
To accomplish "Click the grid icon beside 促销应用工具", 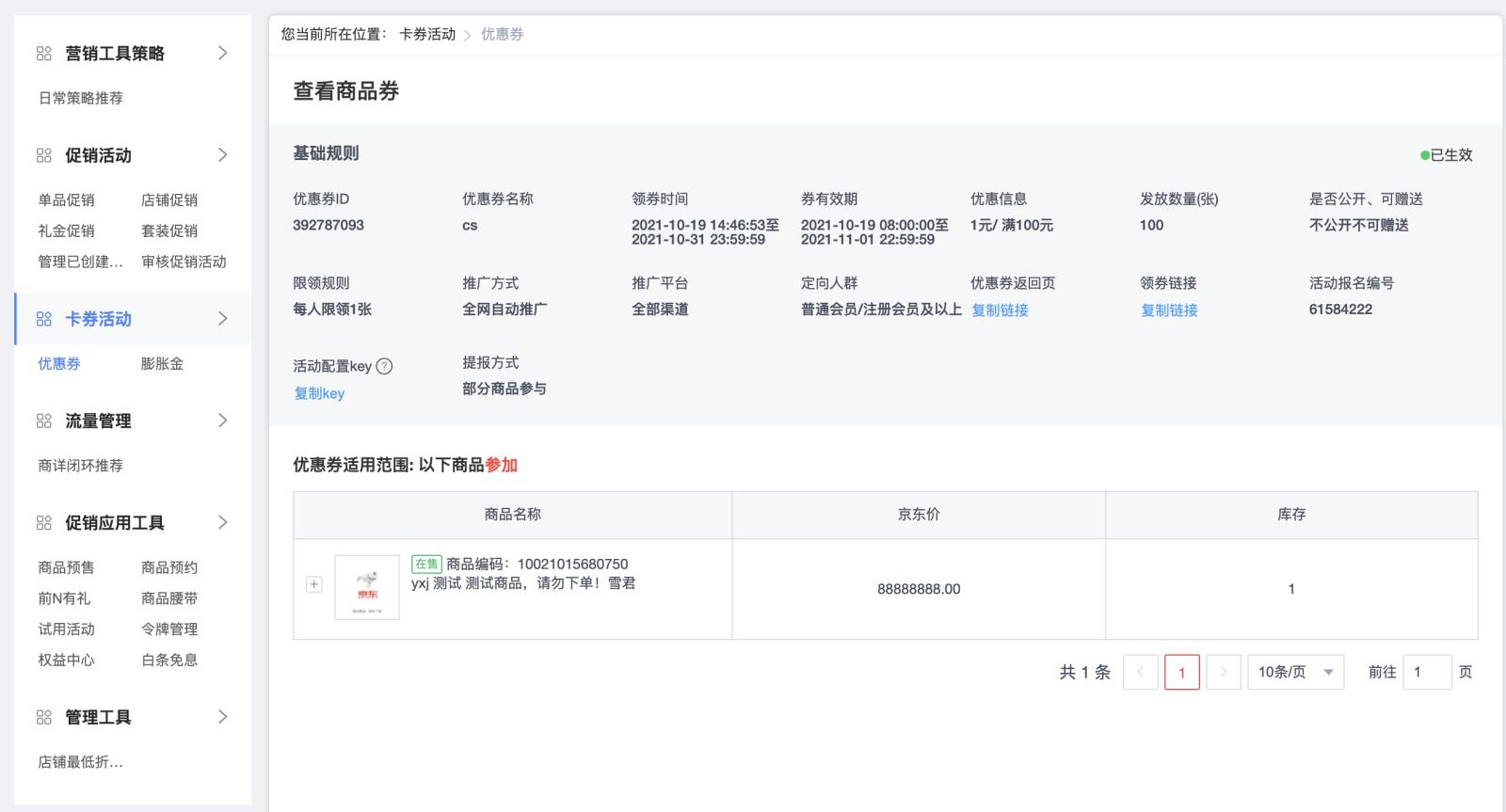I will pyautogui.click(x=44, y=522).
